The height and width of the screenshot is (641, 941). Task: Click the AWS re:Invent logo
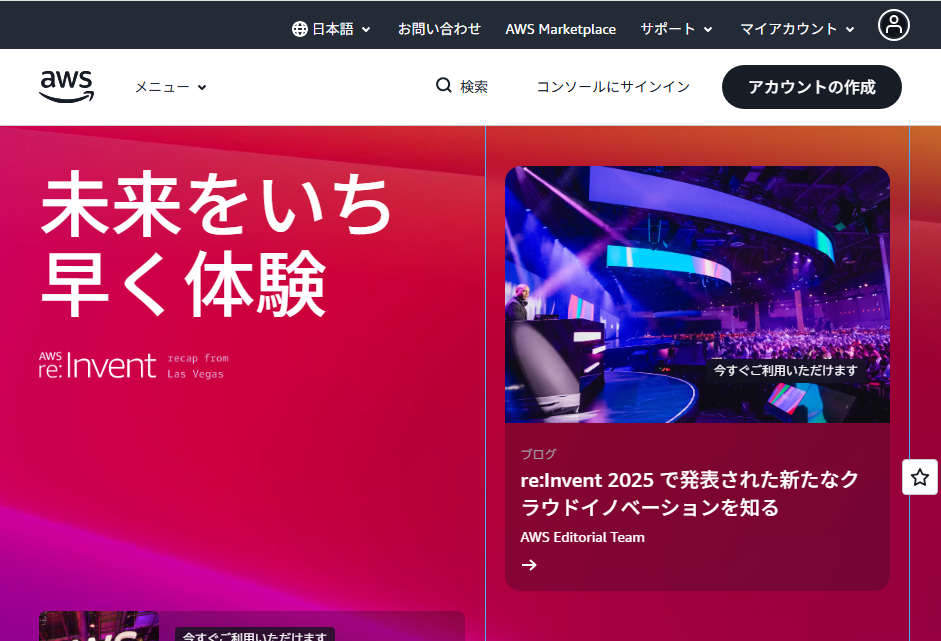point(98,365)
